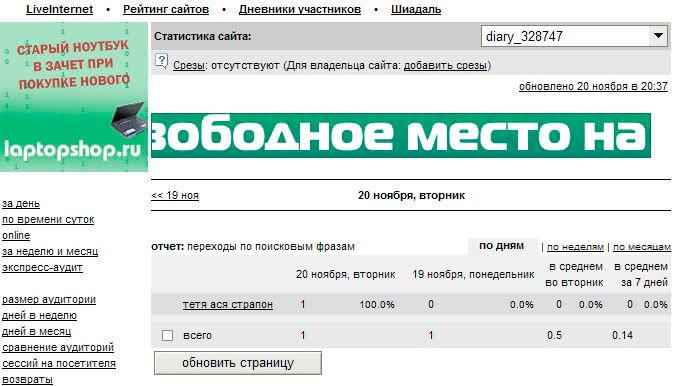674x386 pixels.
Task: Click the question mark help icon
Action: [162, 62]
